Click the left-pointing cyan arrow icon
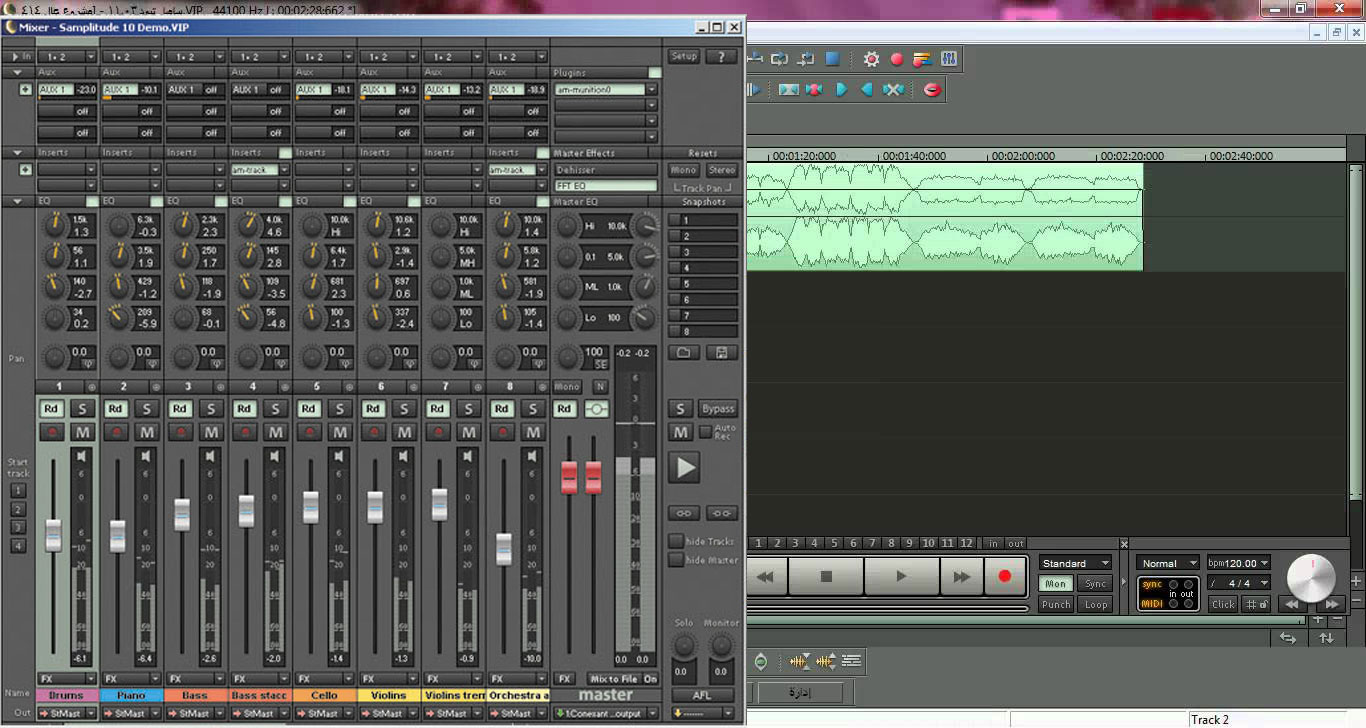Screen dimensions: 1366x728 pos(867,89)
